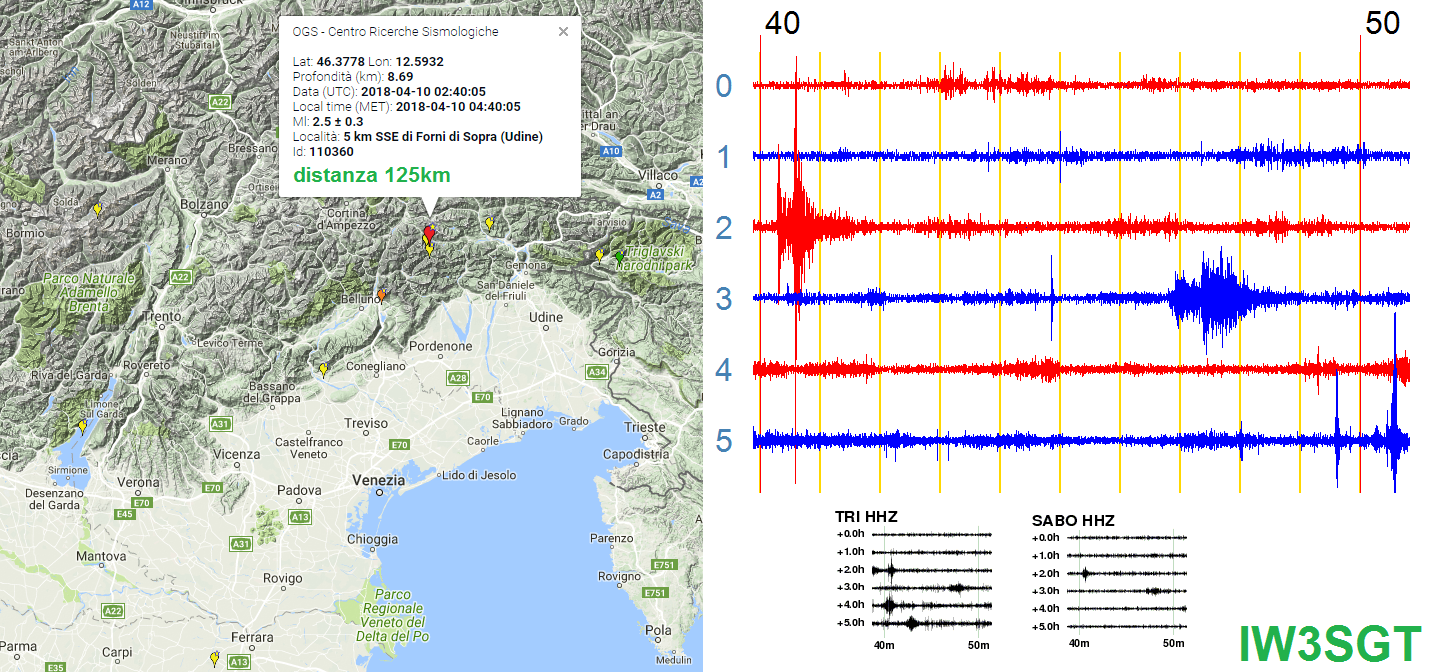Select the yellow marker south of Ferrara
Image resolution: width=1432 pixels, height=672 pixels.
tap(214, 657)
